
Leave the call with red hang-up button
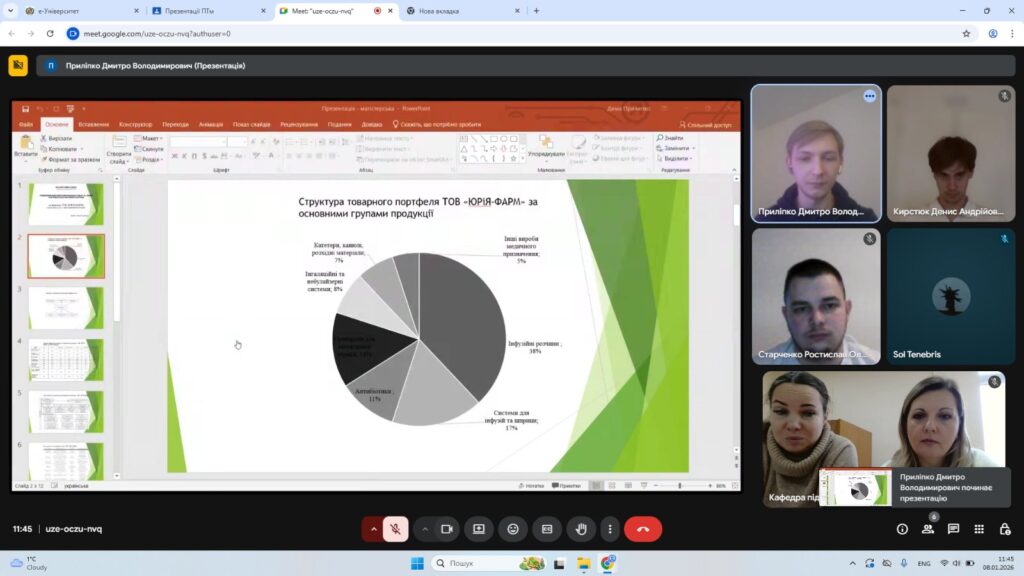[x=643, y=529]
